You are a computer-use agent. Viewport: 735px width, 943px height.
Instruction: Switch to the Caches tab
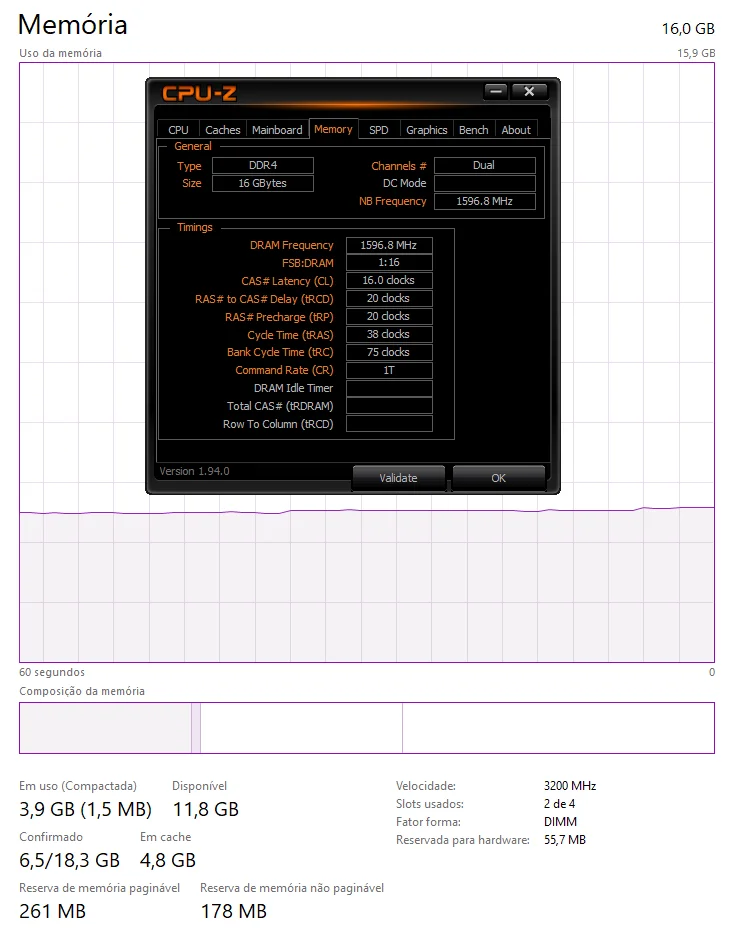coord(223,130)
